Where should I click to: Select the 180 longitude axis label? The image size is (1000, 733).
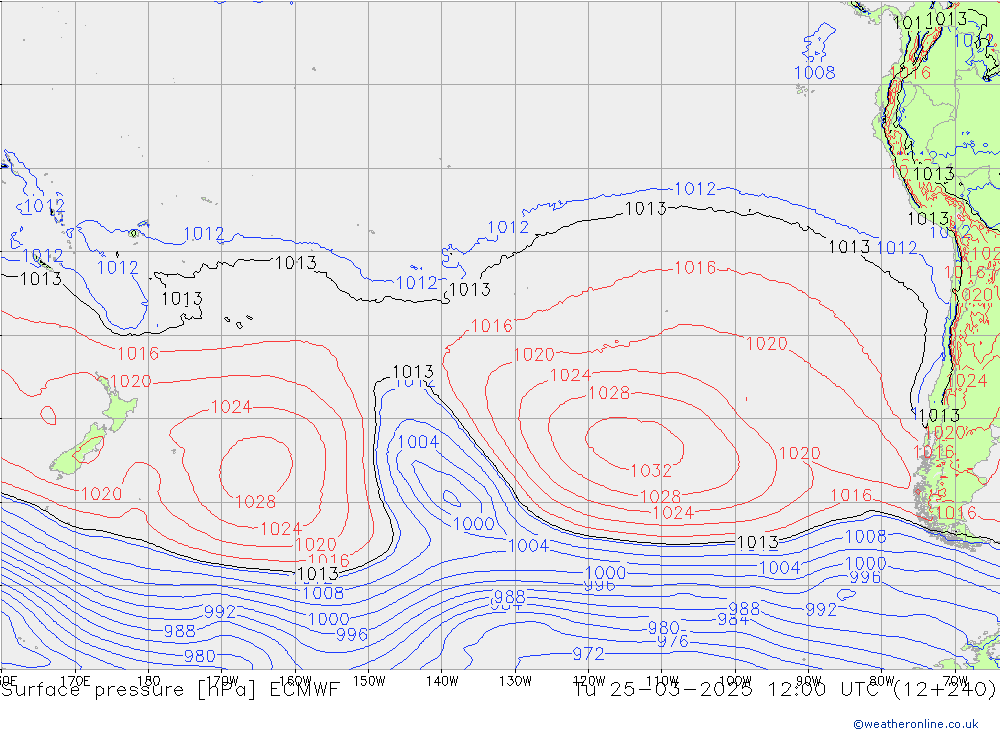[149, 680]
